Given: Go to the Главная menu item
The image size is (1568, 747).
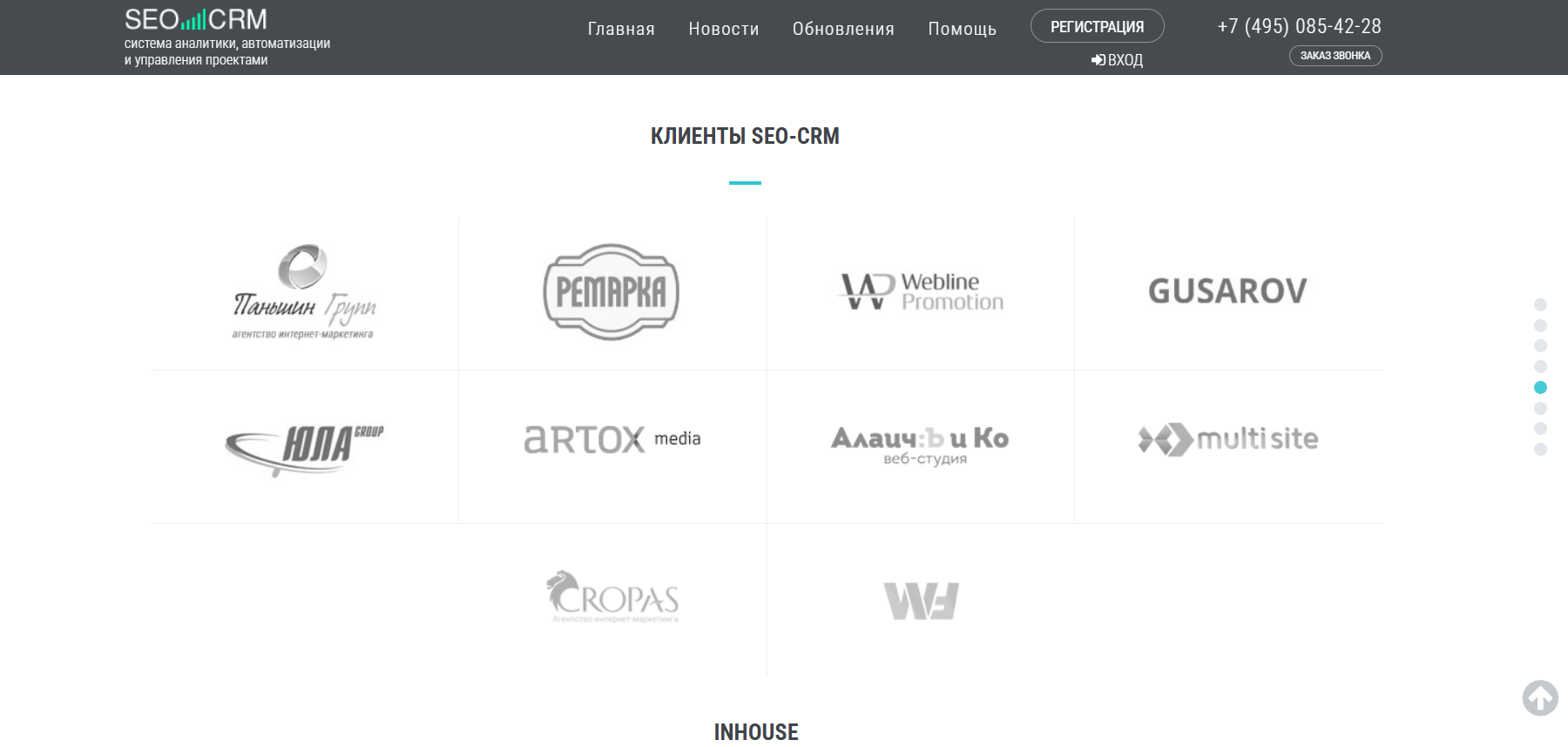Looking at the screenshot, I should click(621, 29).
